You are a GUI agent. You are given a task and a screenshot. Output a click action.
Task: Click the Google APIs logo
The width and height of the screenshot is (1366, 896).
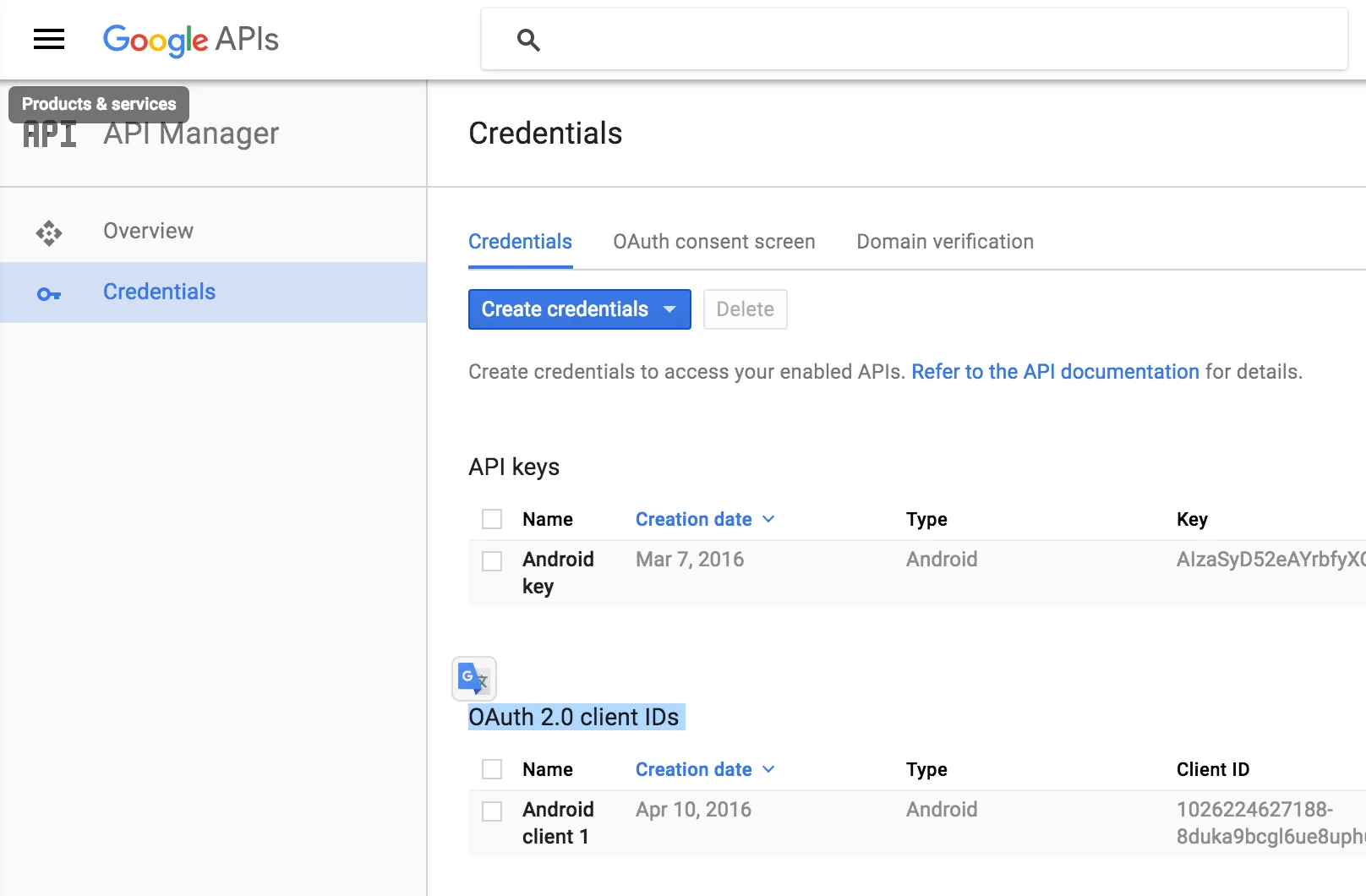(x=191, y=40)
